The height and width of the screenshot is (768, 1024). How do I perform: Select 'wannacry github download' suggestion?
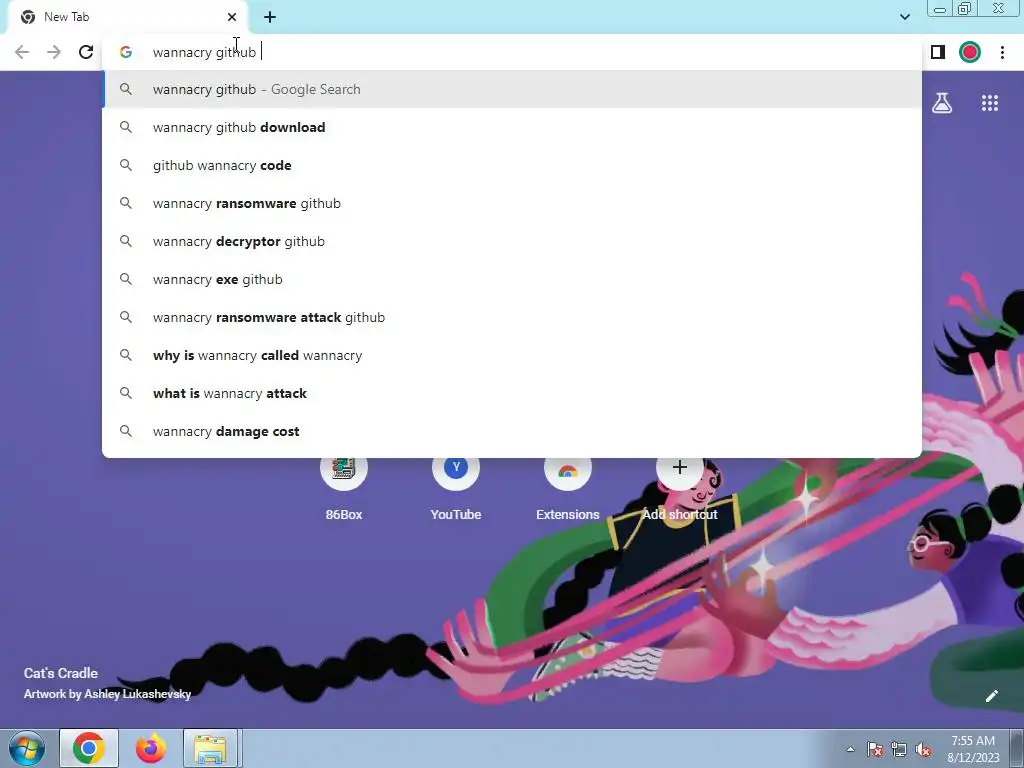(513, 127)
